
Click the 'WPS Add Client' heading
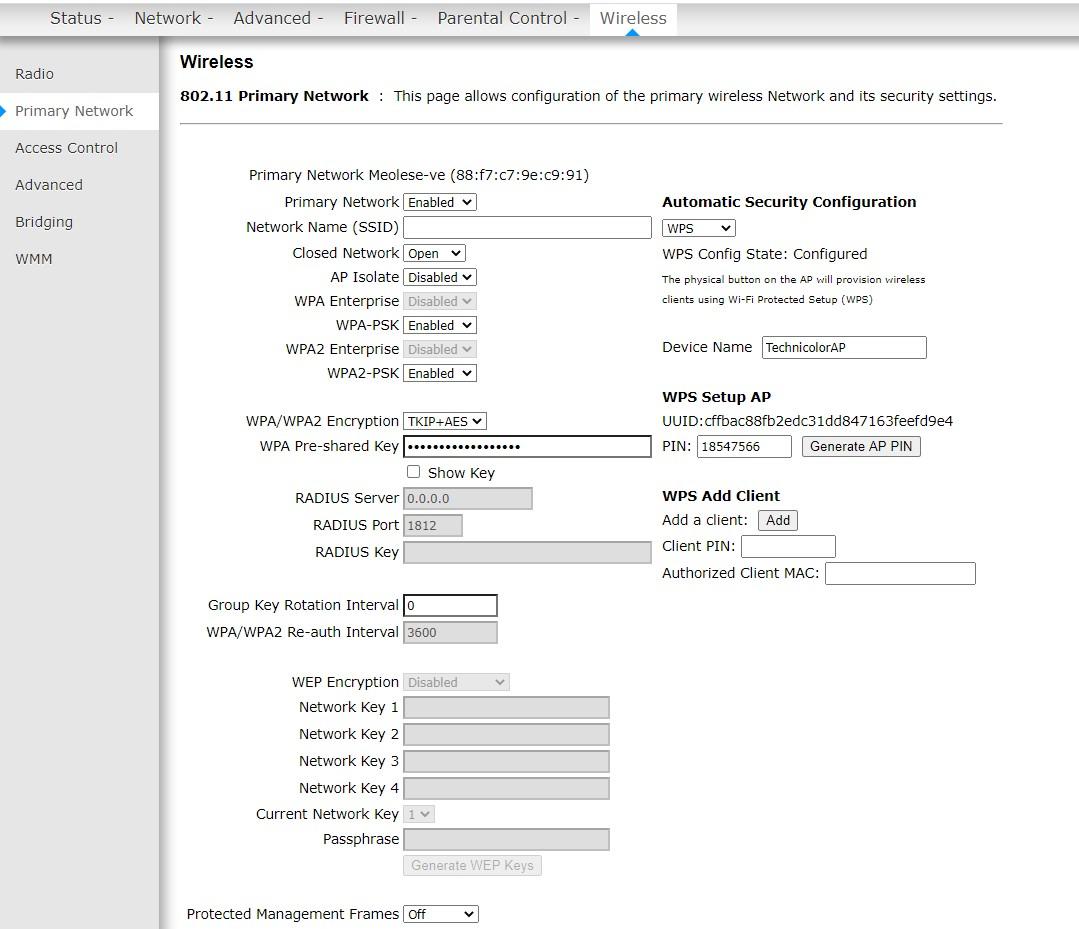(720, 496)
